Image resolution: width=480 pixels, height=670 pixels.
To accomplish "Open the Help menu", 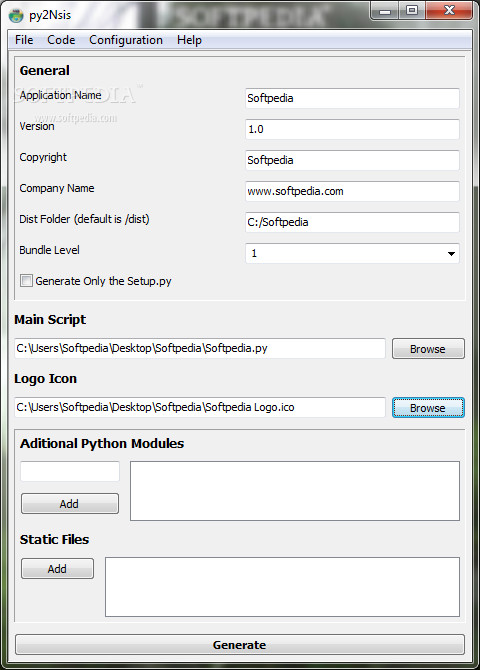I will (189, 40).
